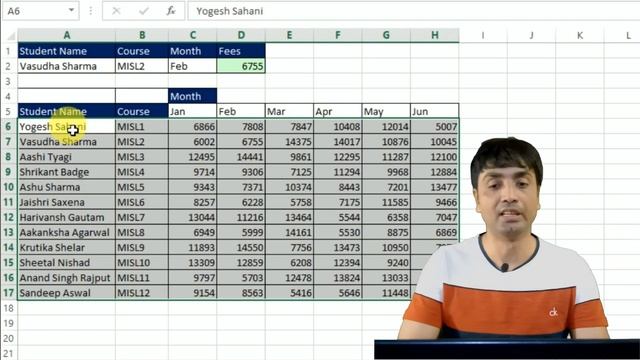Select column F header
The height and width of the screenshot is (360, 640).
pos(338,35)
